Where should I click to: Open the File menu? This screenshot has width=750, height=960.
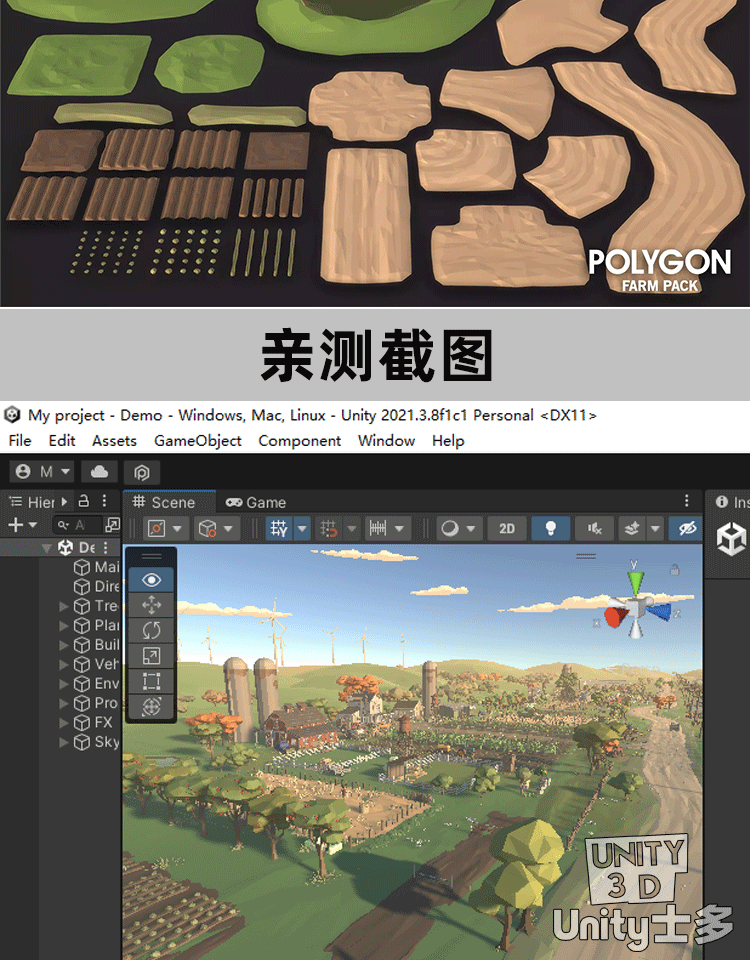(20, 441)
